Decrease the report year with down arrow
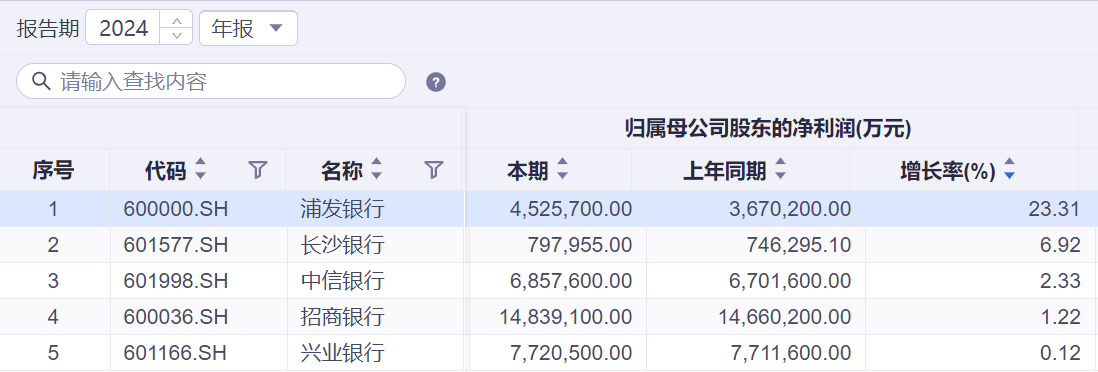Viewport: 1098px width, 372px height. (x=177, y=35)
